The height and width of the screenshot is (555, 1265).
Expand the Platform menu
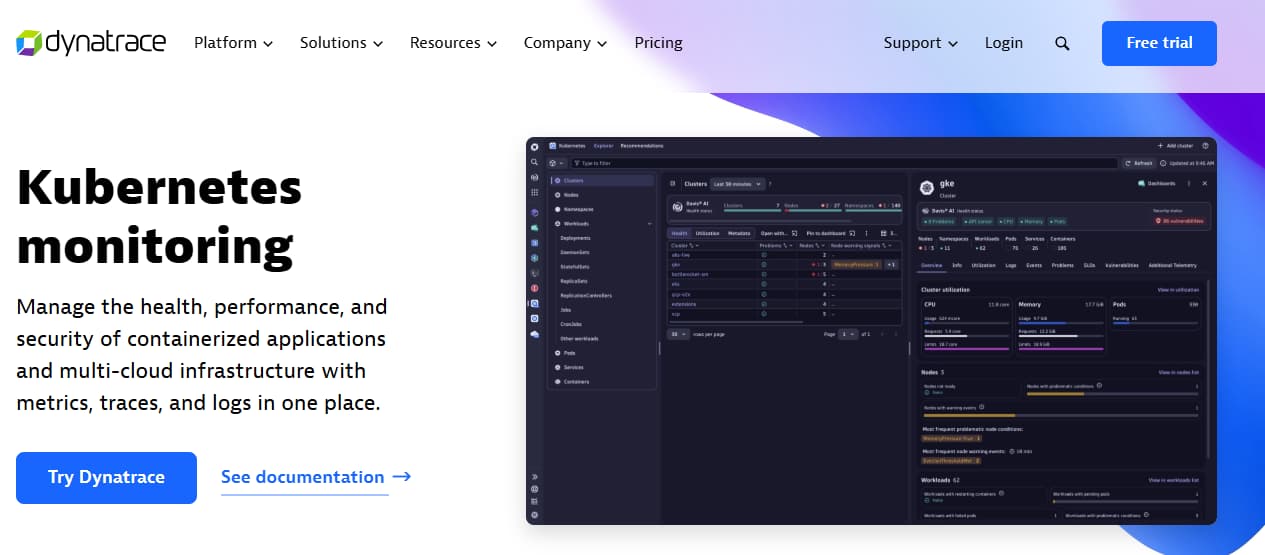pyautogui.click(x=233, y=43)
